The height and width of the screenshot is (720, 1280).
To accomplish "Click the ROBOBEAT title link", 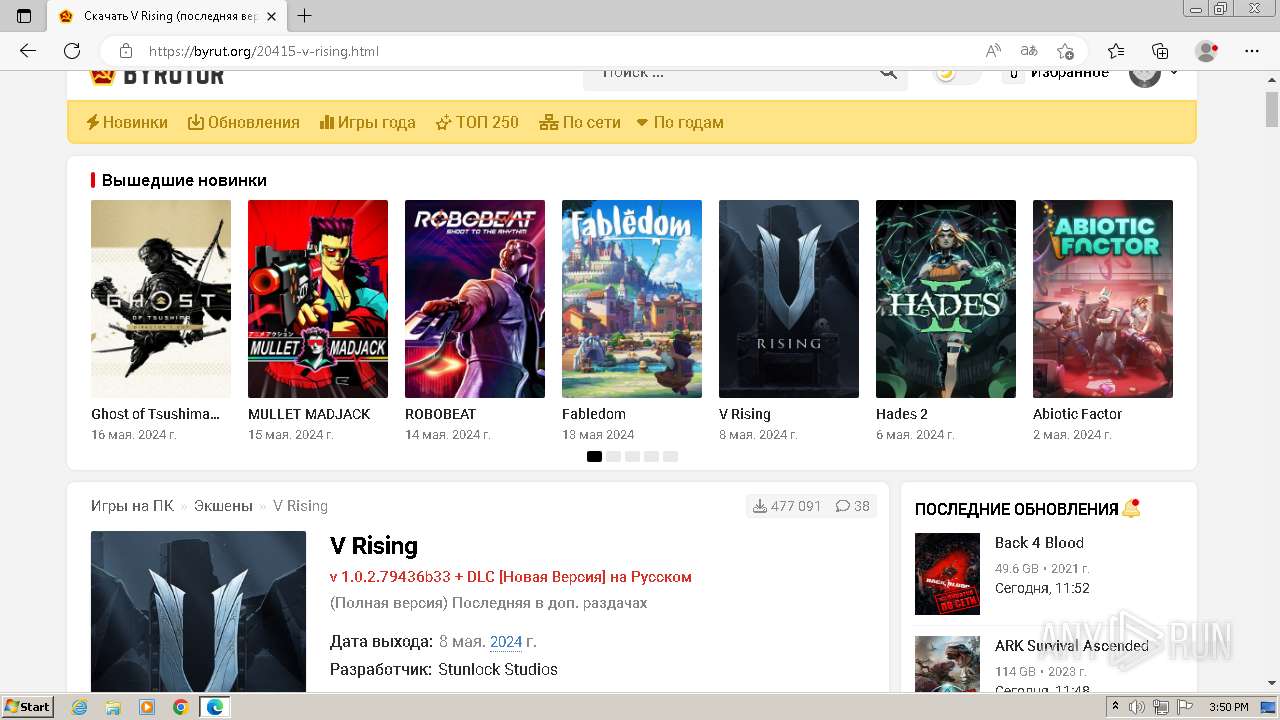I will tap(441, 414).
